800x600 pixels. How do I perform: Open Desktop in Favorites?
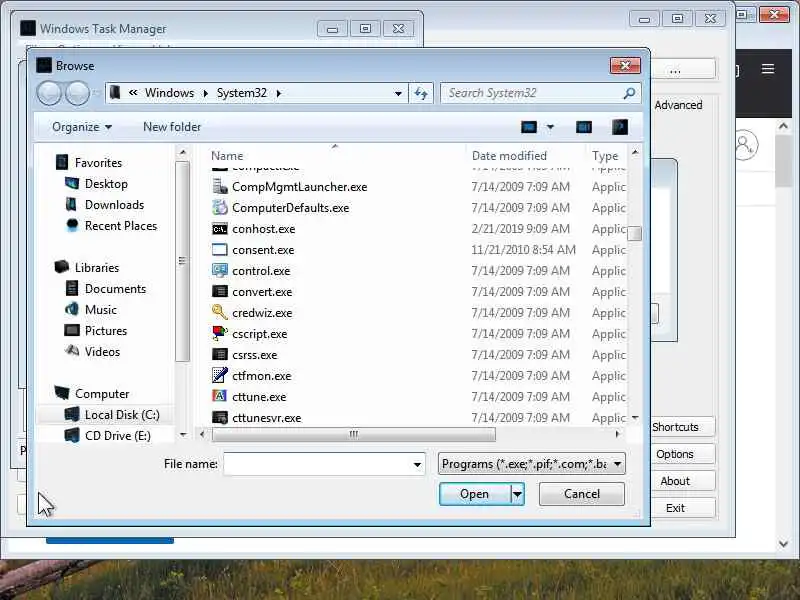pos(106,184)
